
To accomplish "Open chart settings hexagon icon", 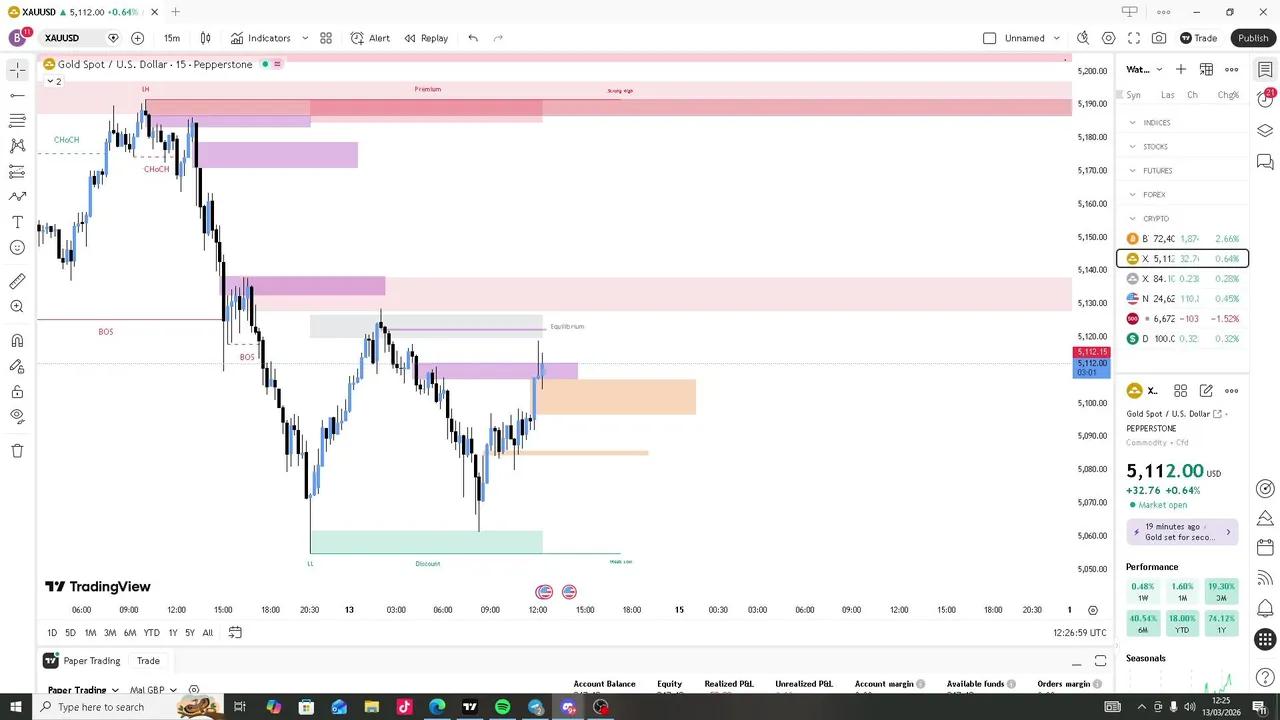I will (1109, 38).
